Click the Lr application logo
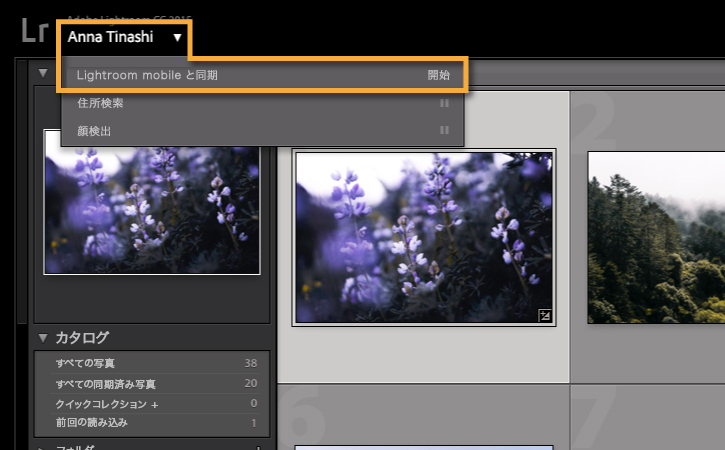The image size is (725, 450). (x=35, y=31)
